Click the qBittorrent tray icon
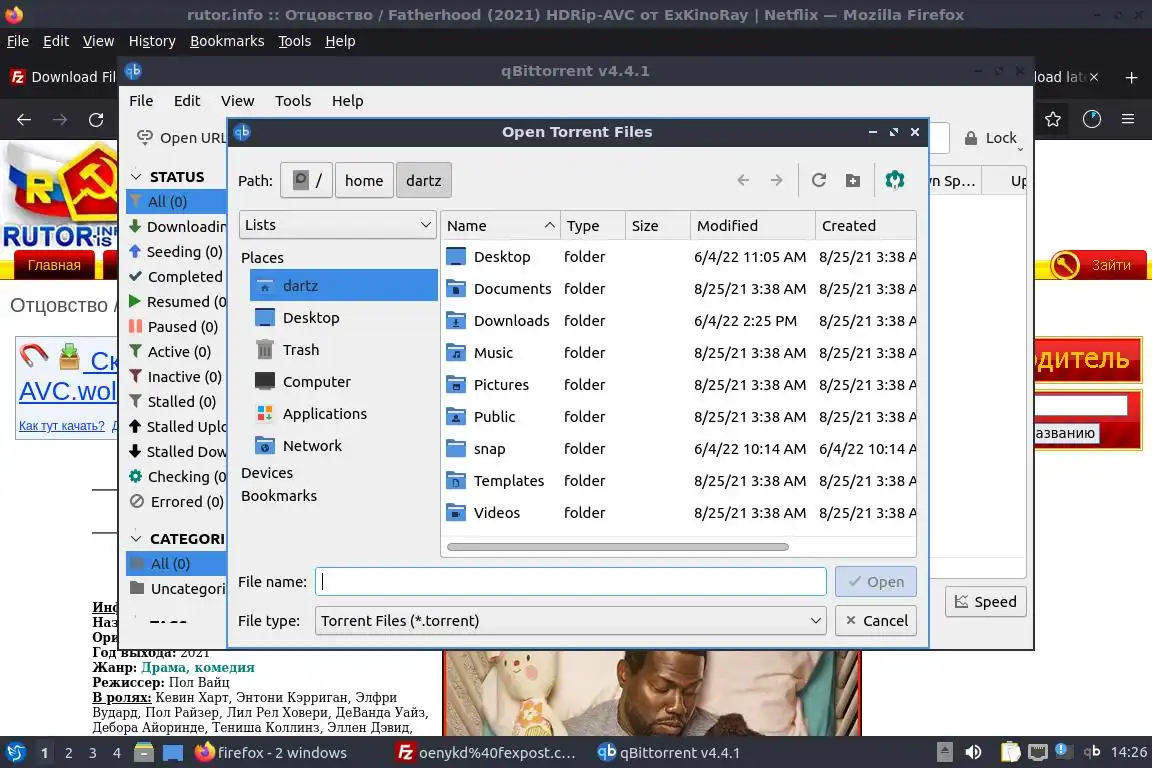The width and height of the screenshot is (1152, 768). click(1092, 751)
